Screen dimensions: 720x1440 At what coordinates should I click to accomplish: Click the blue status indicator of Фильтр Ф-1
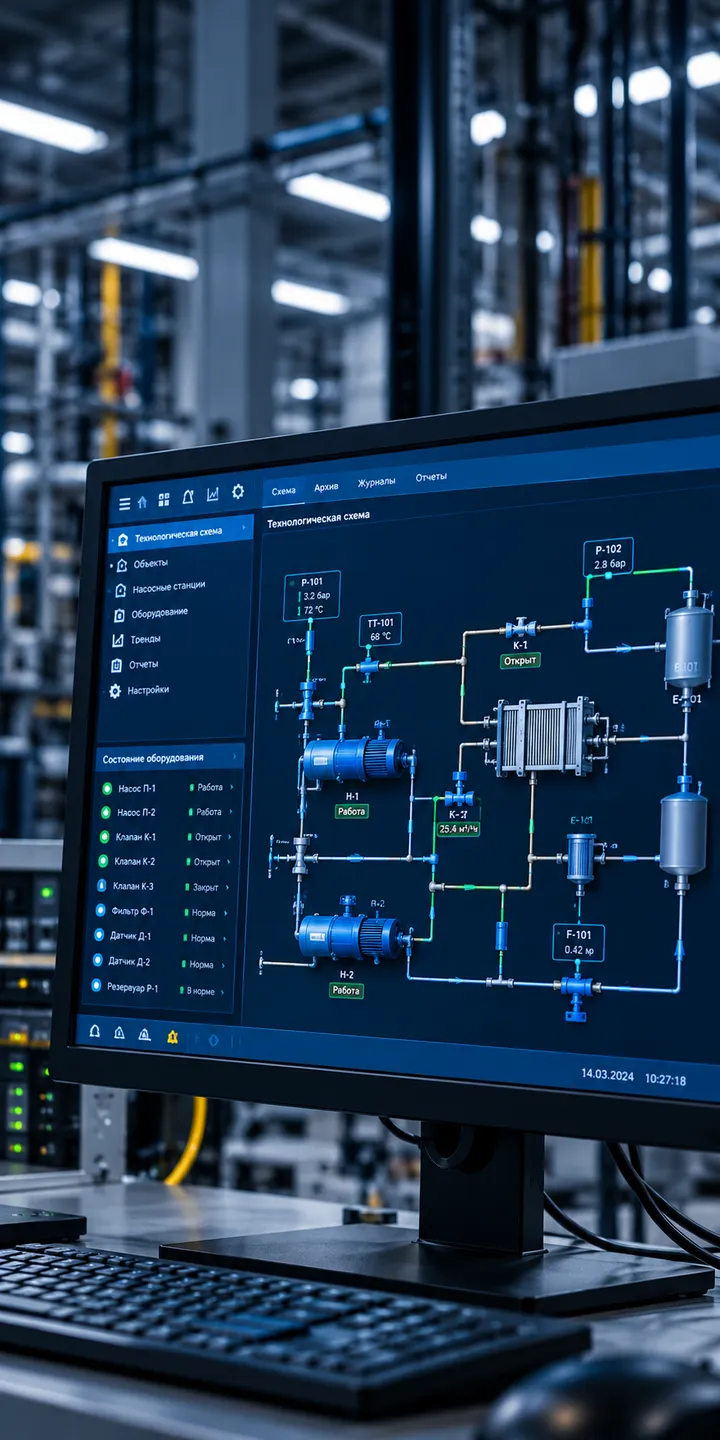pyautogui.click(x=101, y=911)
